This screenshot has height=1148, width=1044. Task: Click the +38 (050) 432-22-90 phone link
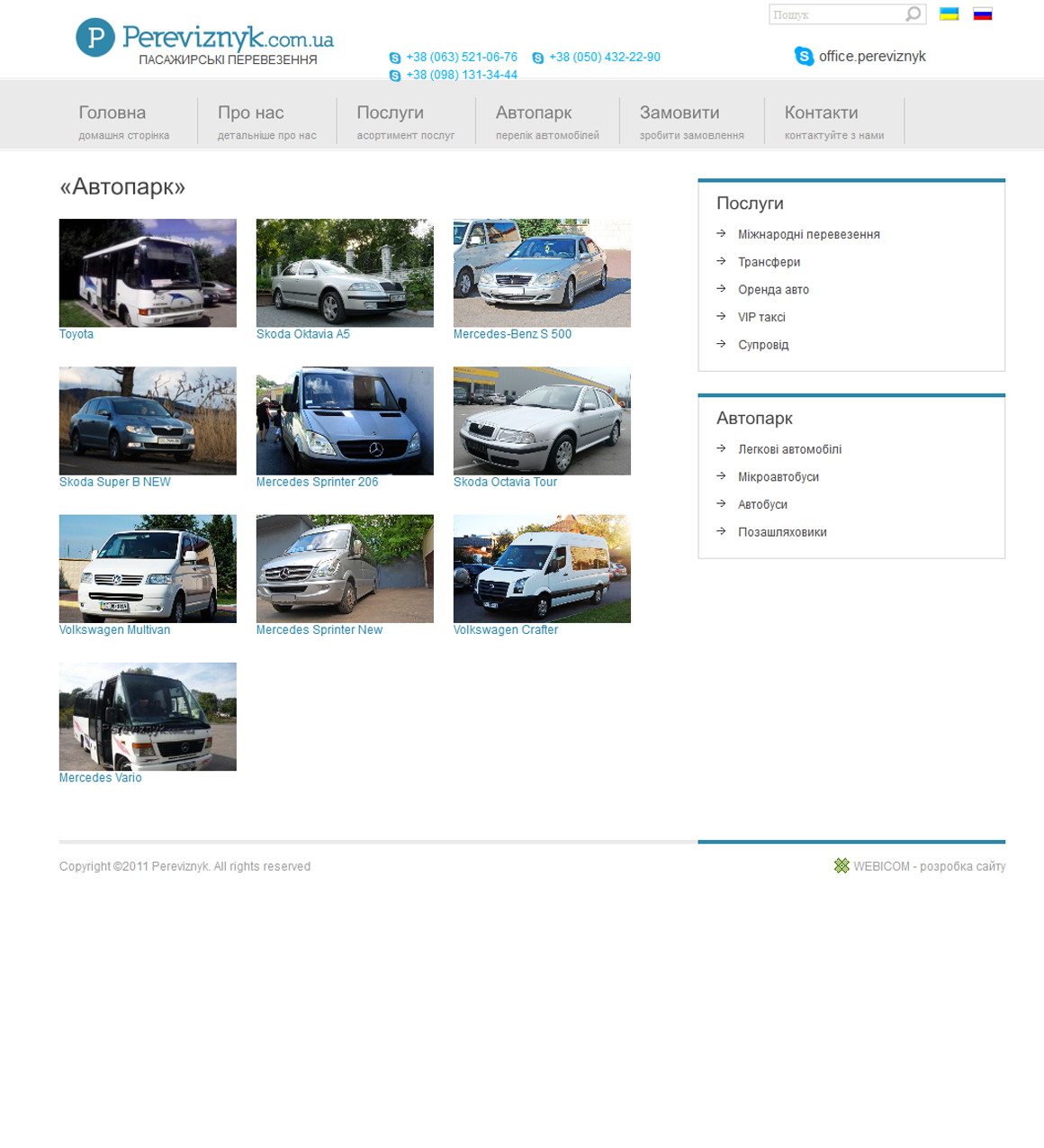(x=605, y=57)
